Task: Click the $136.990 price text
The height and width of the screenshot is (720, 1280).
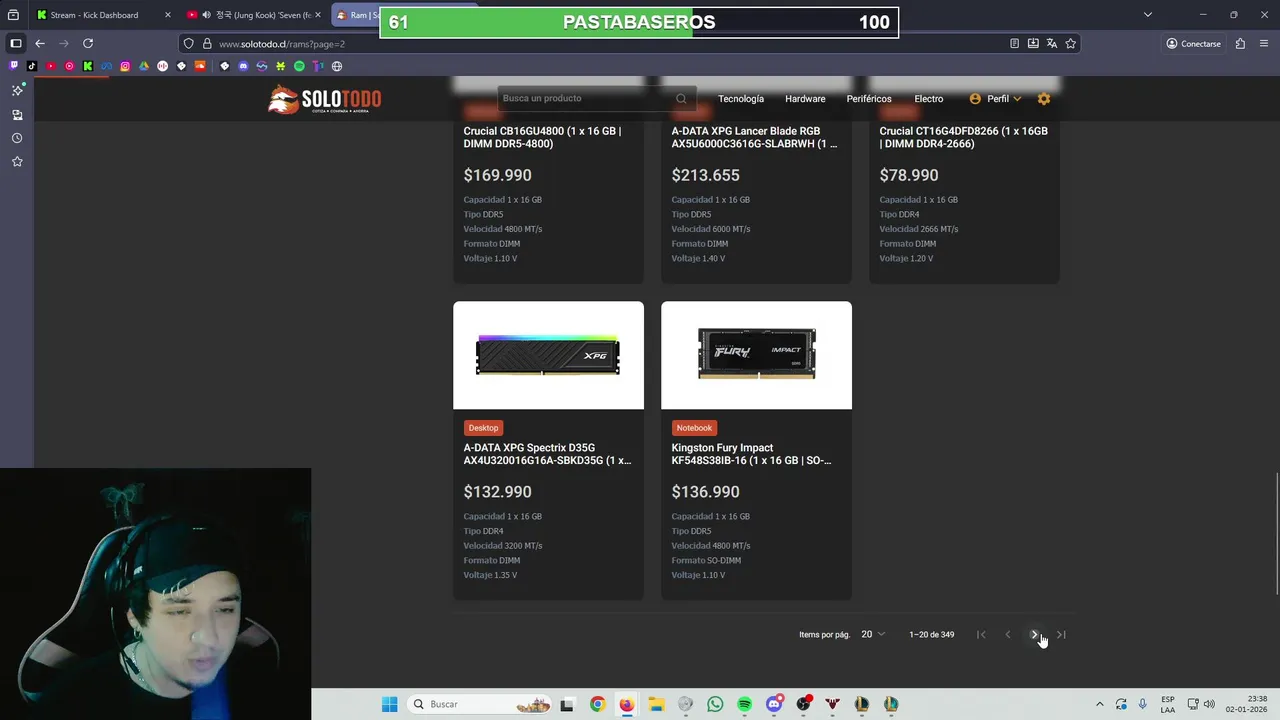Action: click(x=705, y=492)
